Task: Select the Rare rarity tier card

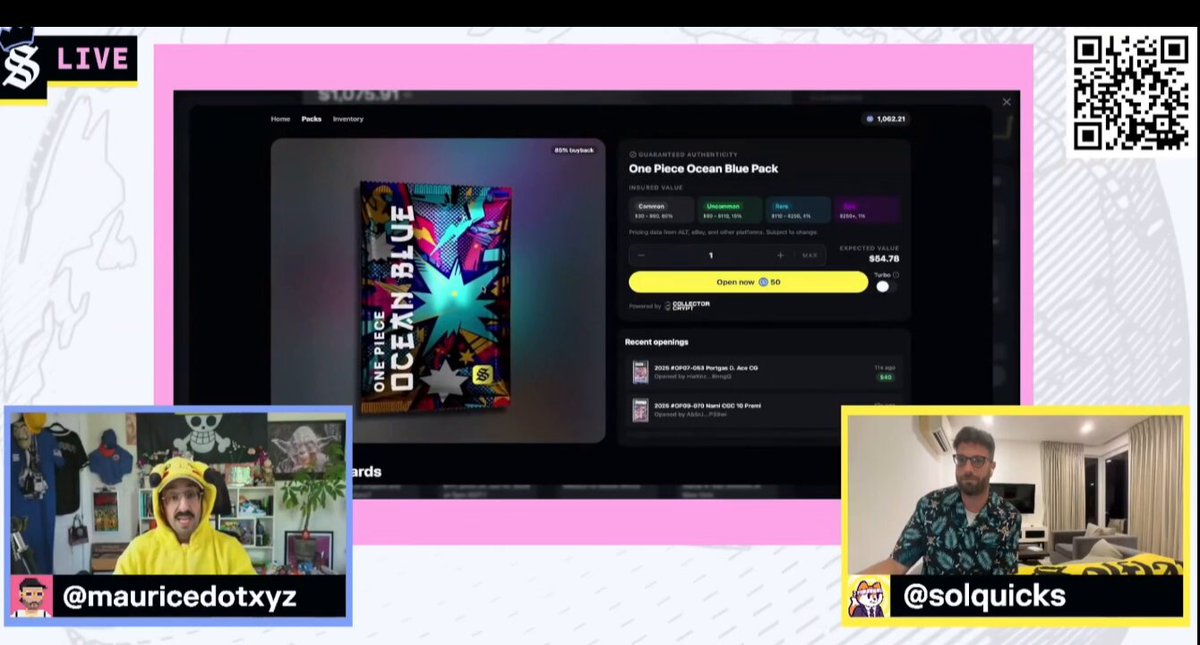Action: [x=798, y=209]
